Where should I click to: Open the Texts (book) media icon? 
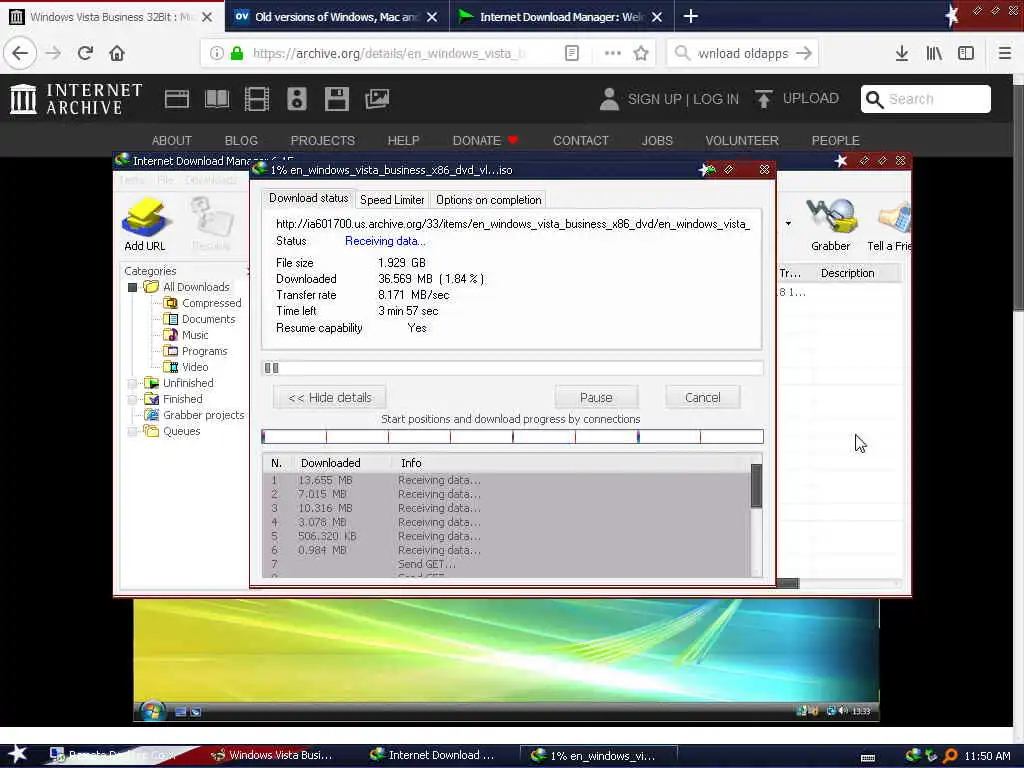[x=217, y=99]
